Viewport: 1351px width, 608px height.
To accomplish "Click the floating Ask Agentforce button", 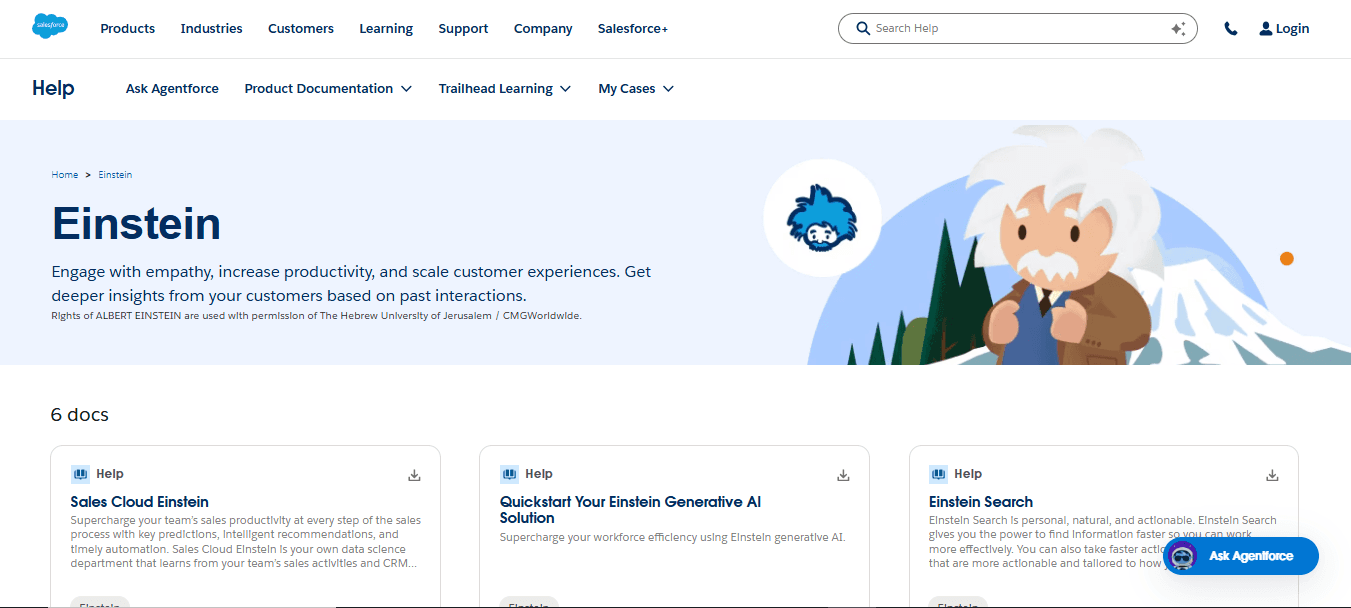I will (1240, 556).
